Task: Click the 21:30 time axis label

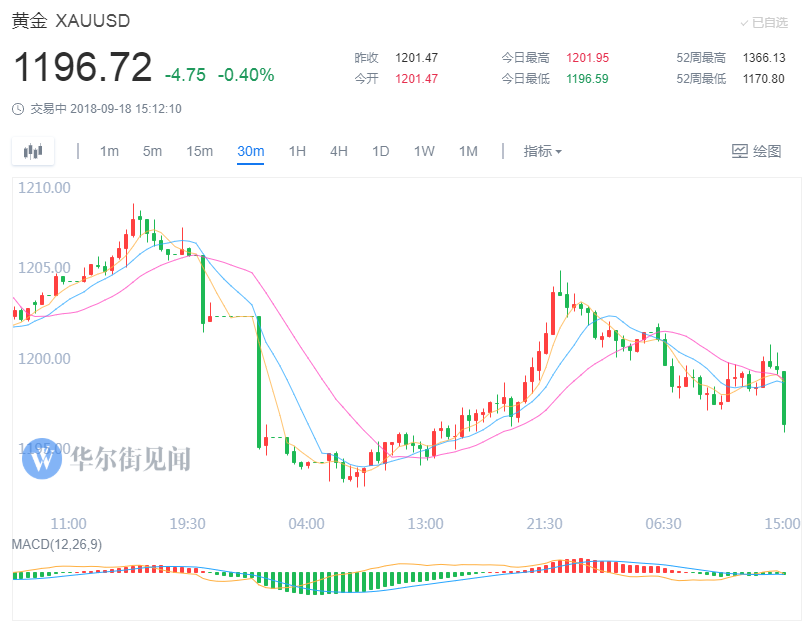Action: click(x=545, y=523)
